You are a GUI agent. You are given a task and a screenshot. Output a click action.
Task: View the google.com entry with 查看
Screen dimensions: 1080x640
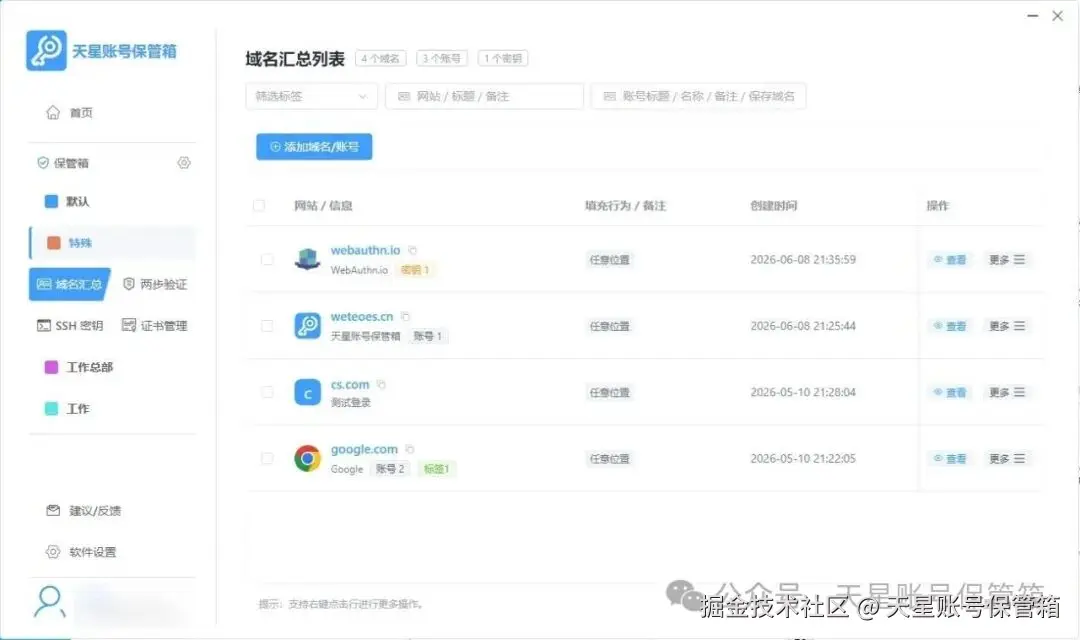coord(950,458)
